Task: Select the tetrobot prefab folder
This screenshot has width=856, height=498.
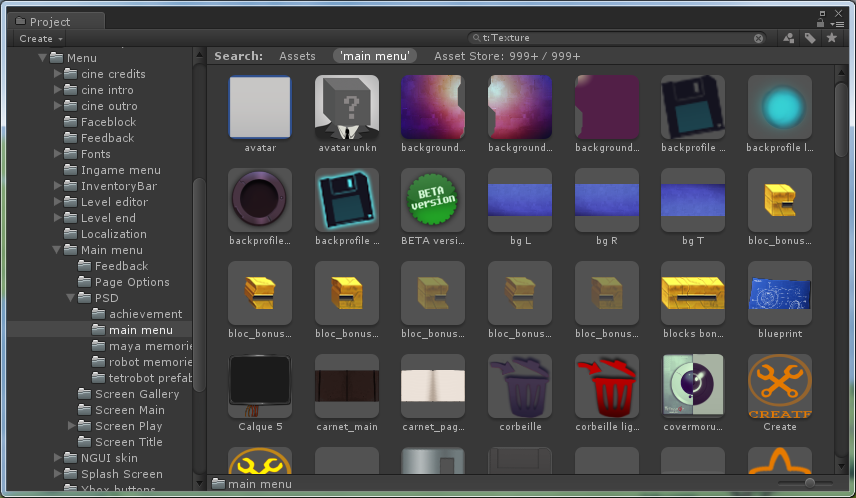Action: (x=142, y=378)
